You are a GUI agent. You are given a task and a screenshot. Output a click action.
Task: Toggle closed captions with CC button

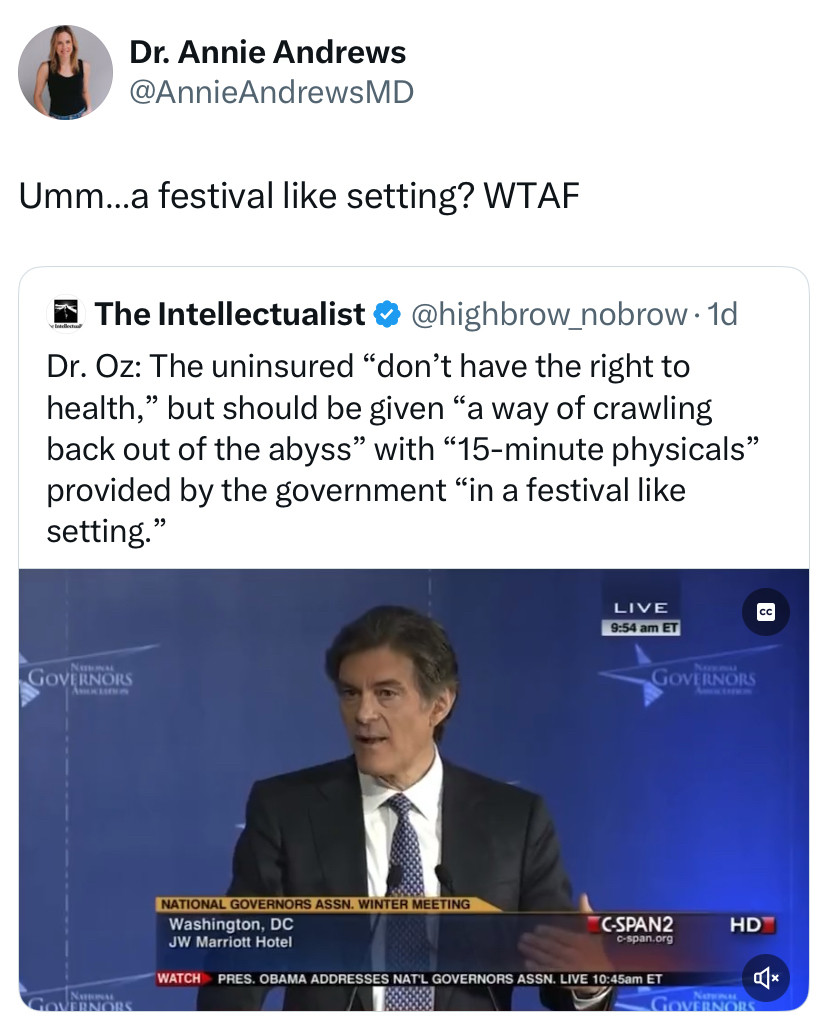click(x=766, y=612)
